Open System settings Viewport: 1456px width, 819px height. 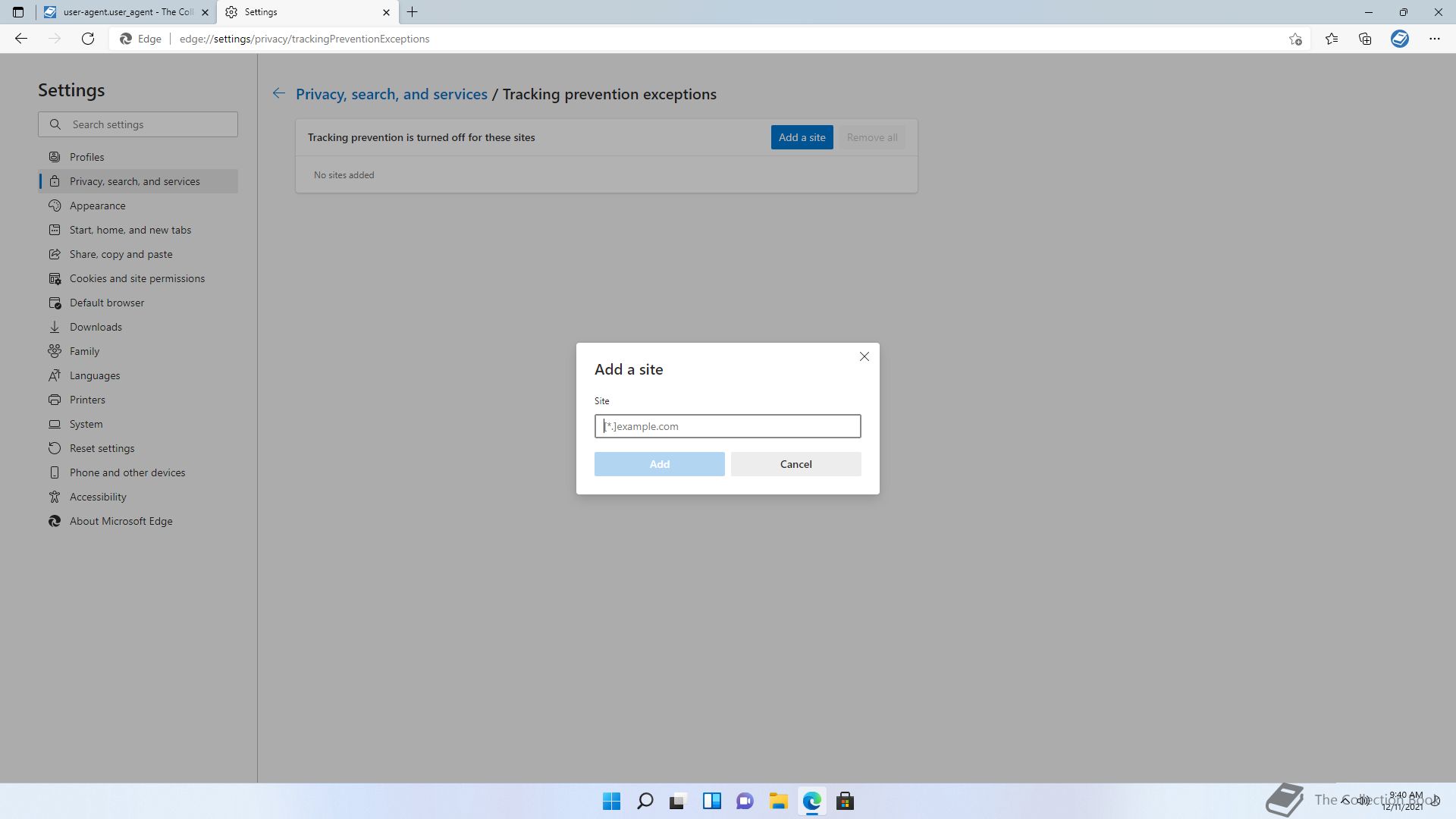[138, 424]
